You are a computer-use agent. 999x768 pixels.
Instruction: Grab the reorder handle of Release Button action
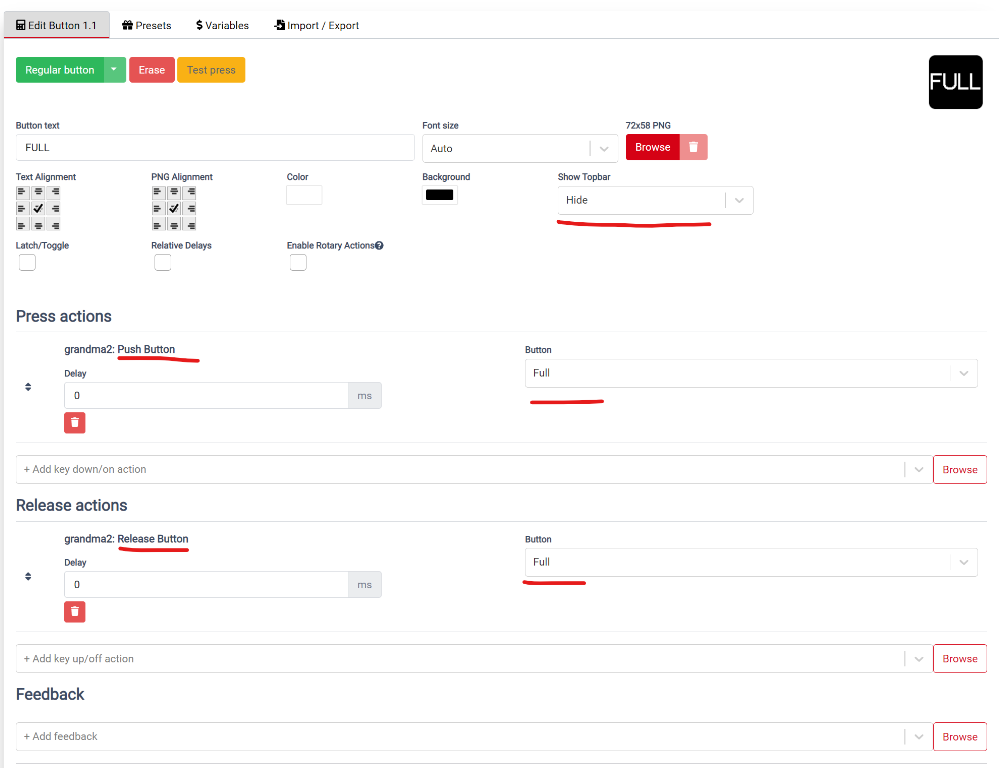click(28, 576)
